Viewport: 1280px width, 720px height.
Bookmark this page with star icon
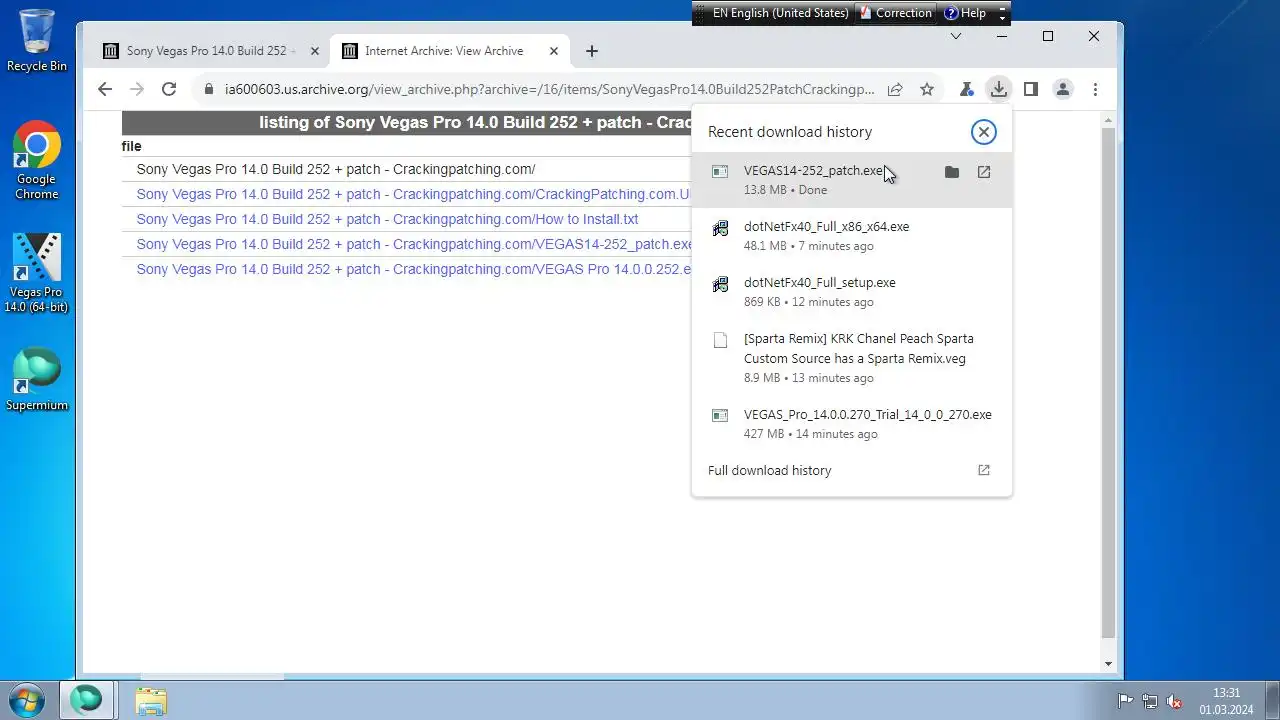tap(927, 89)
